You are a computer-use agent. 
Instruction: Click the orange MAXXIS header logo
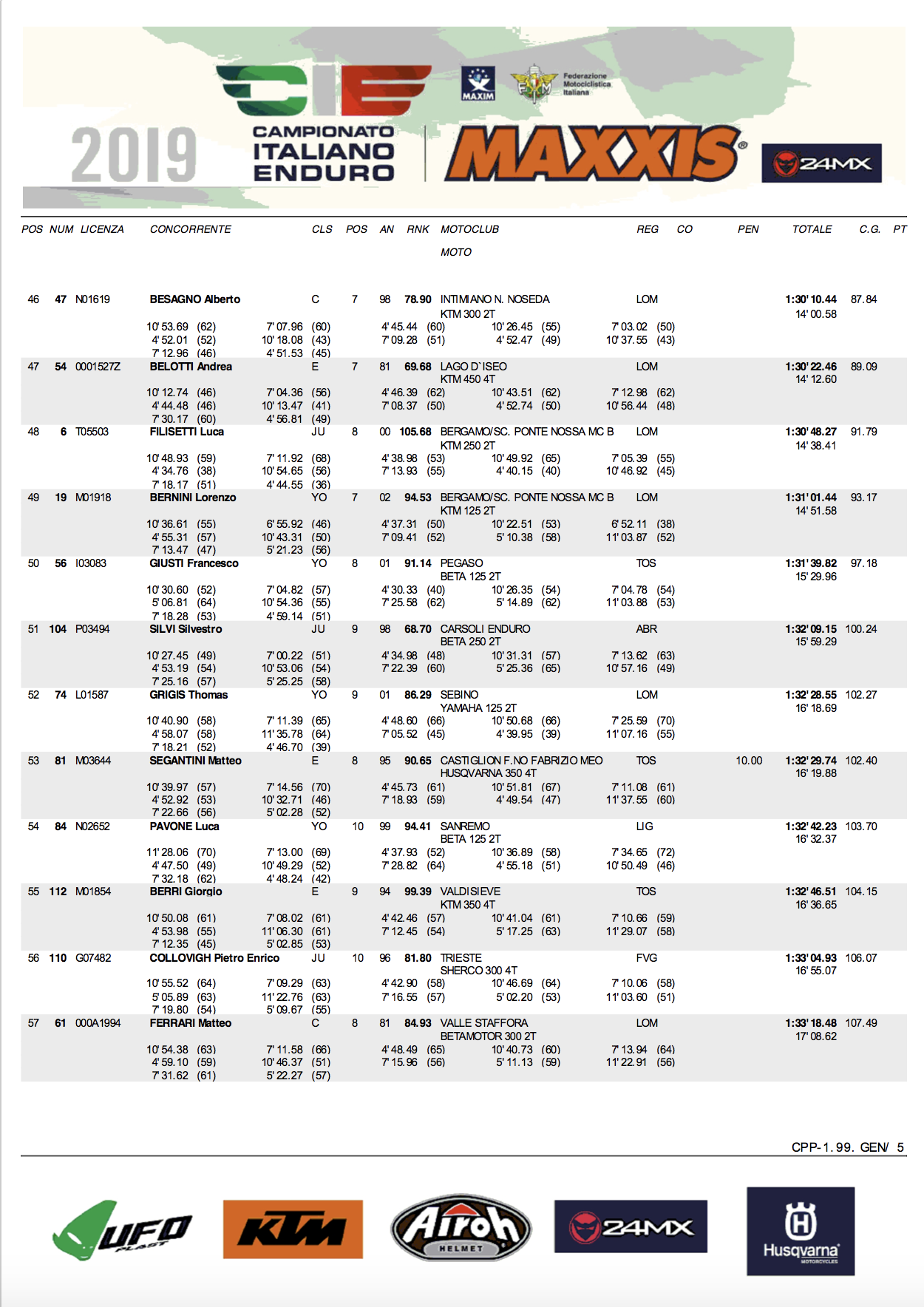pos(594,154)
